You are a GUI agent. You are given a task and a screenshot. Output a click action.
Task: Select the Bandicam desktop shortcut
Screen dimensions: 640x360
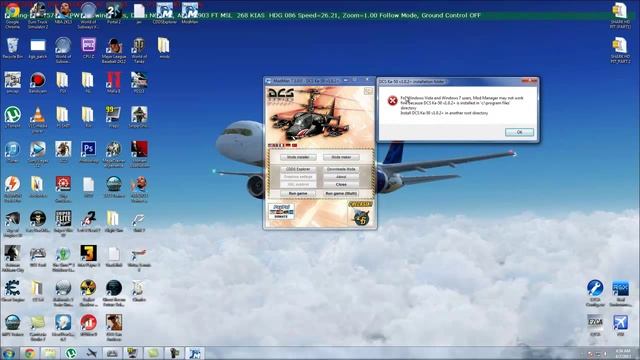click(38, 83)
